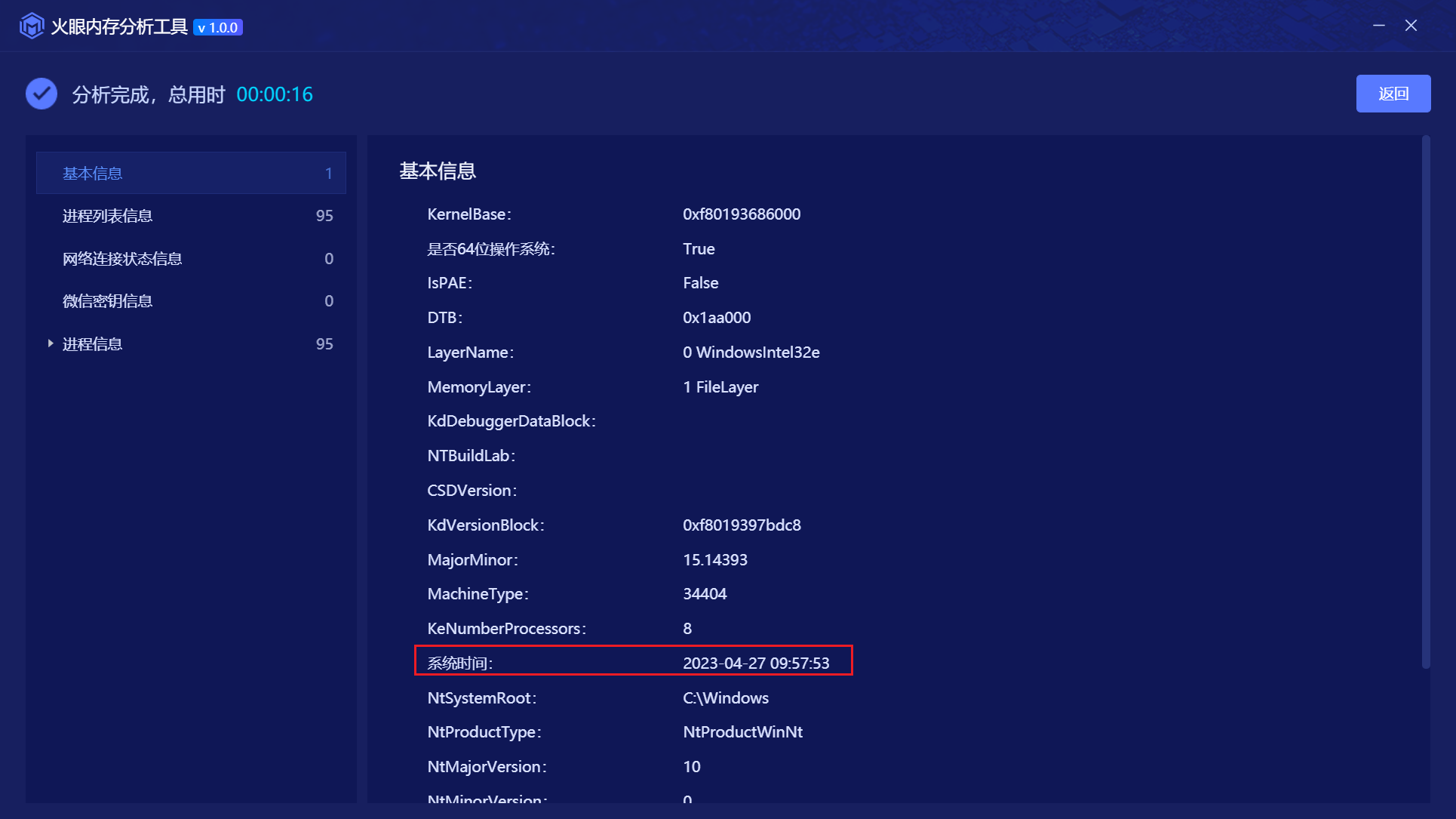1456x819 pixels.
Task: Click the vertical scrollbar on the right
Action: point(1425,400)
